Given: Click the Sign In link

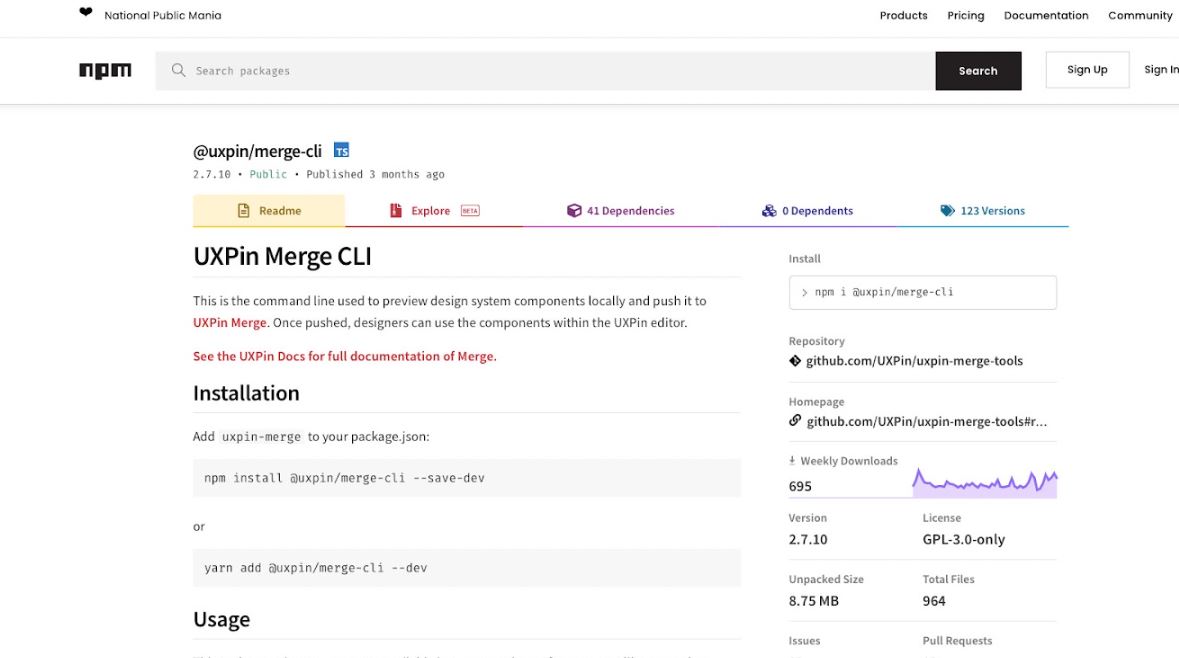Looking at the screenshot, I should coord(1161,70).
